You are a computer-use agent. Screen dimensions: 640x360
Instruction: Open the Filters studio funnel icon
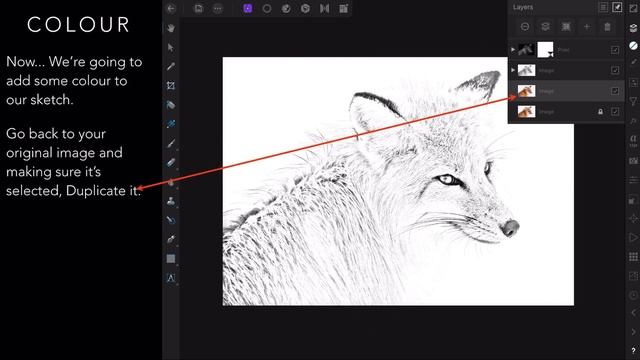coord(633,101)
